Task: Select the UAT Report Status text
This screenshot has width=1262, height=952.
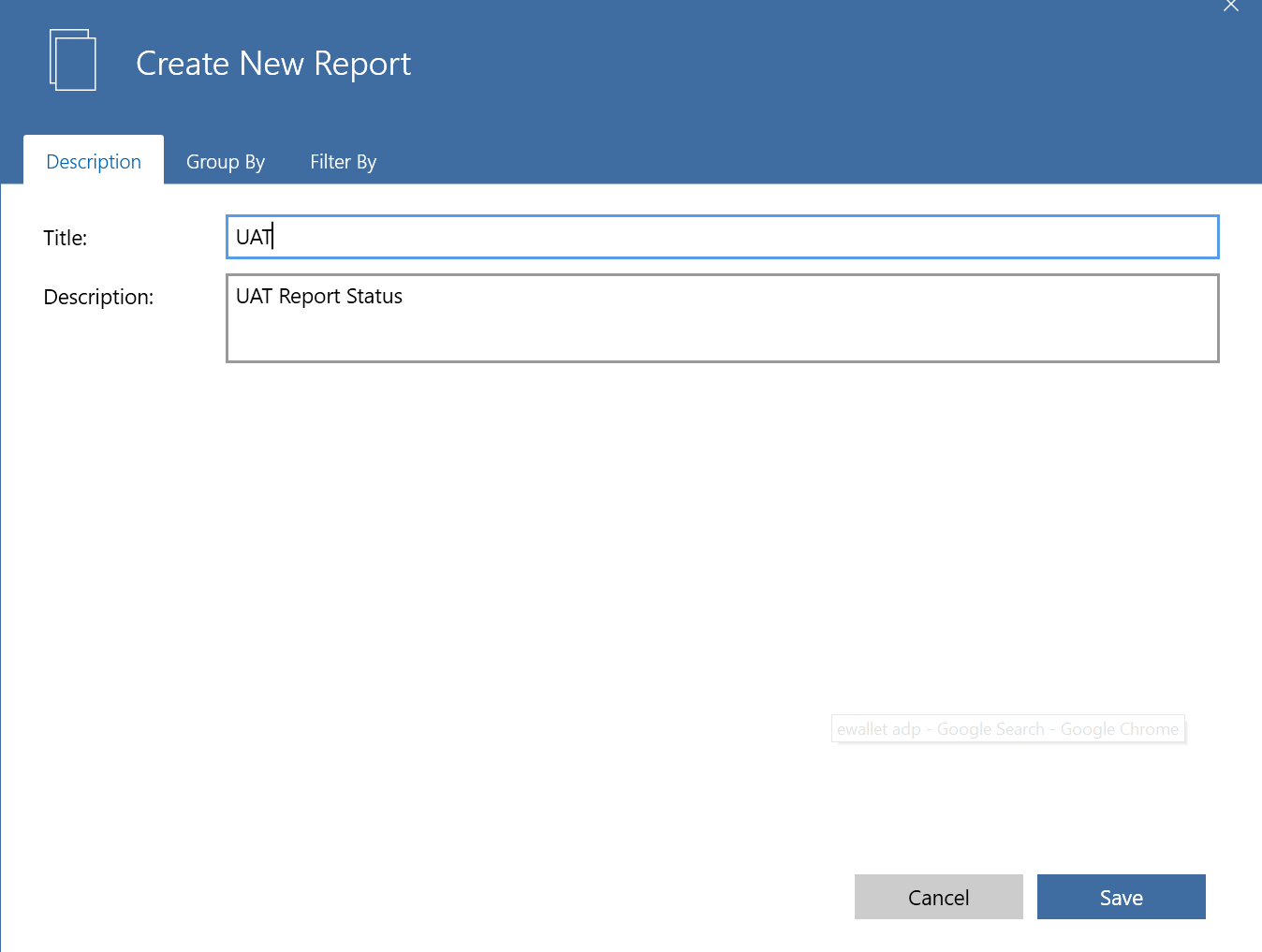Action: [x=318, y=296]
